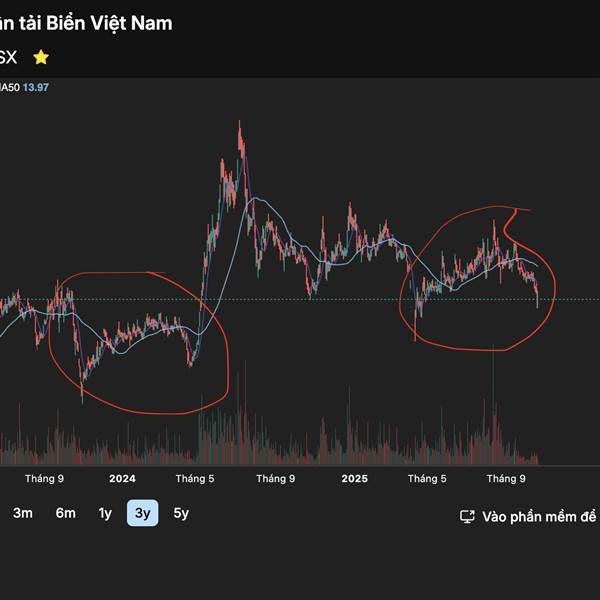
Task: Toggle the yellow favorite star
Action: point(41,58)
